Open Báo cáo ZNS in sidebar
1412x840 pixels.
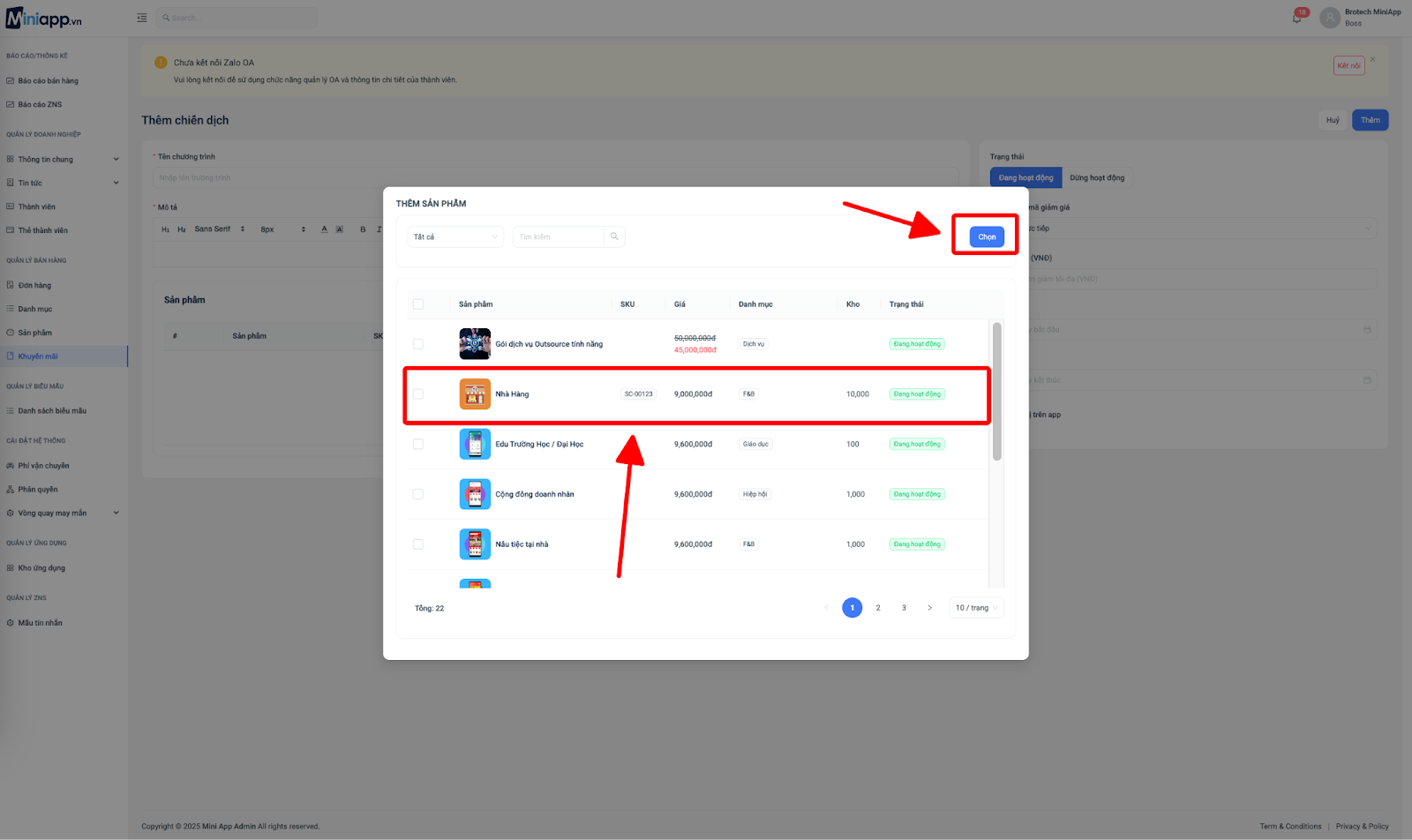41,104
